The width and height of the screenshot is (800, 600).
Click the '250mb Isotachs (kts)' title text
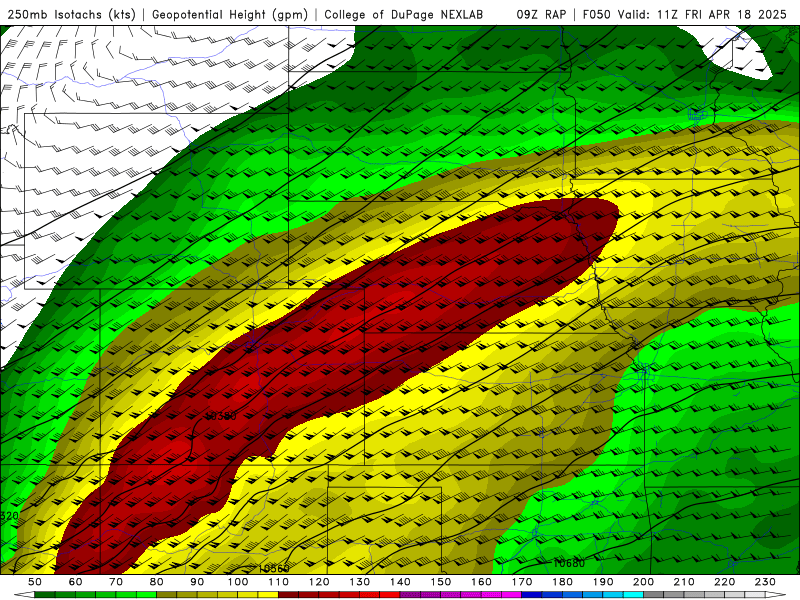click(x=71, y=14)
